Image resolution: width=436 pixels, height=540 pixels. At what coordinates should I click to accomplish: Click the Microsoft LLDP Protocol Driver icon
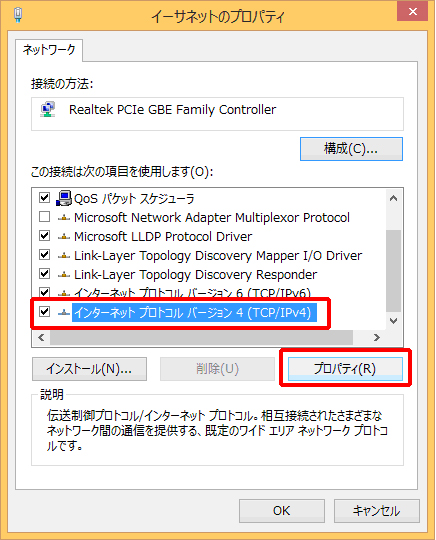pos(64,237)
